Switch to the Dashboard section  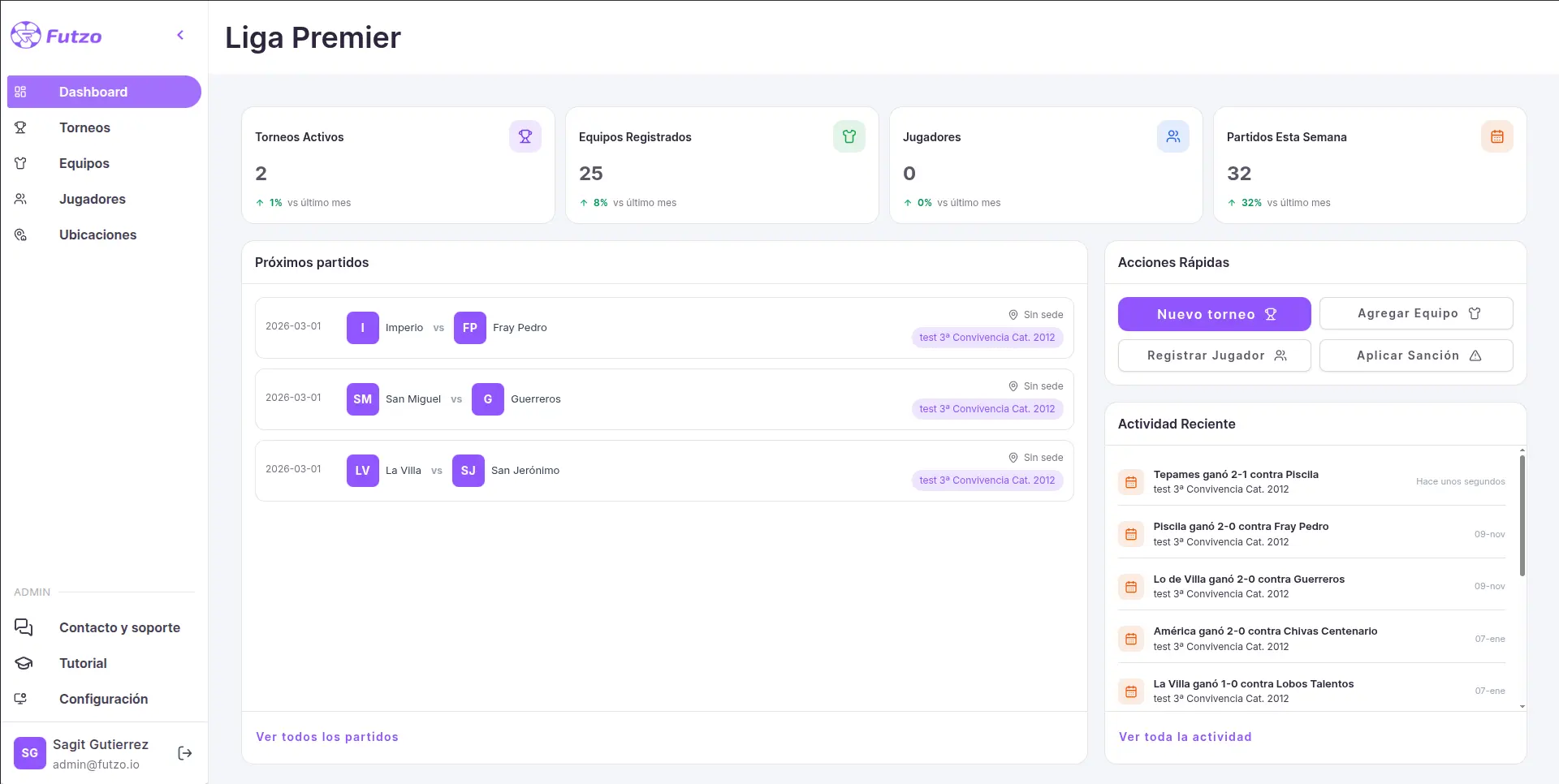pos(92,92)
